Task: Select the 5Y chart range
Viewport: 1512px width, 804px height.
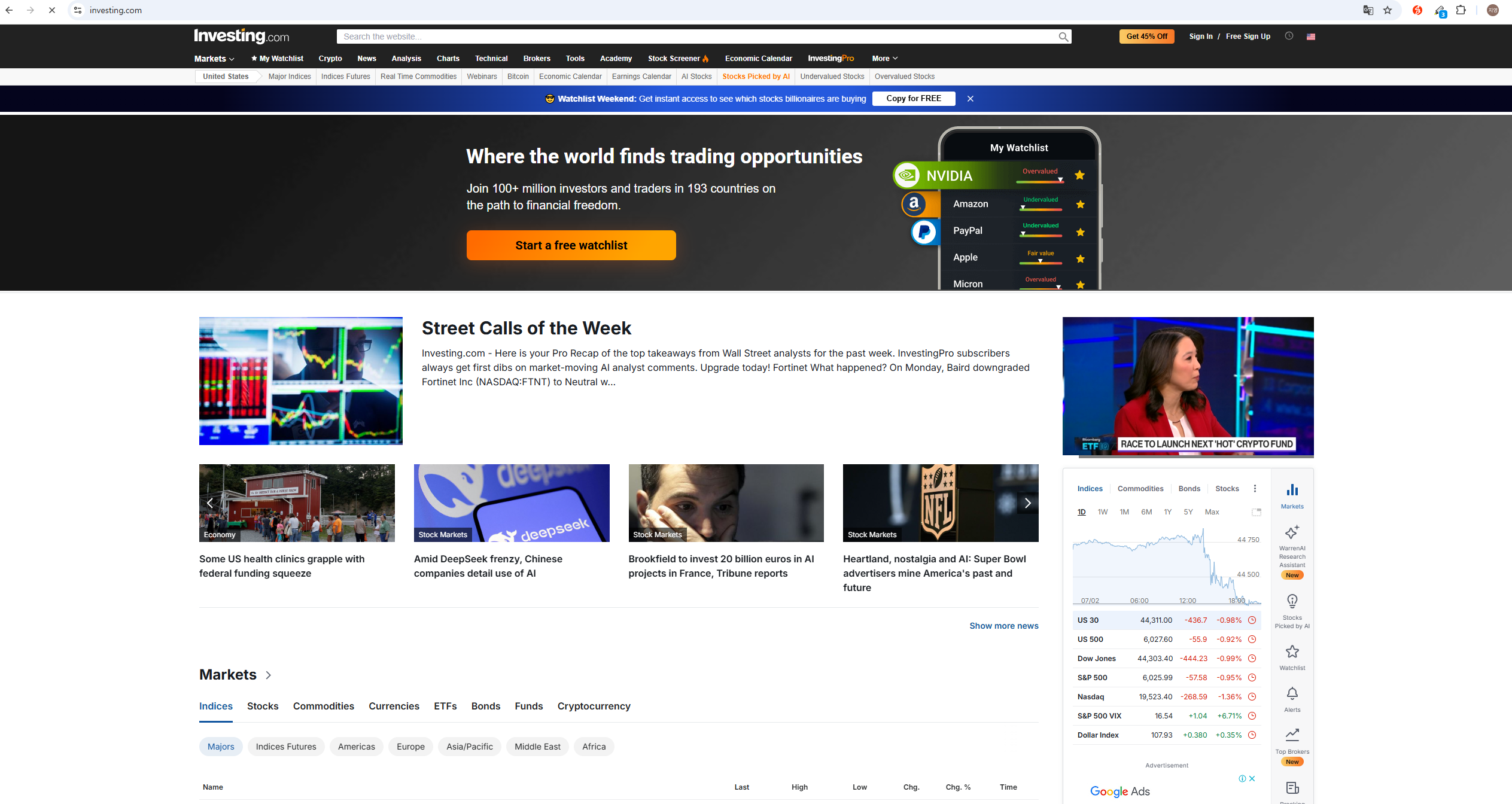Action: coord(1188,512)
